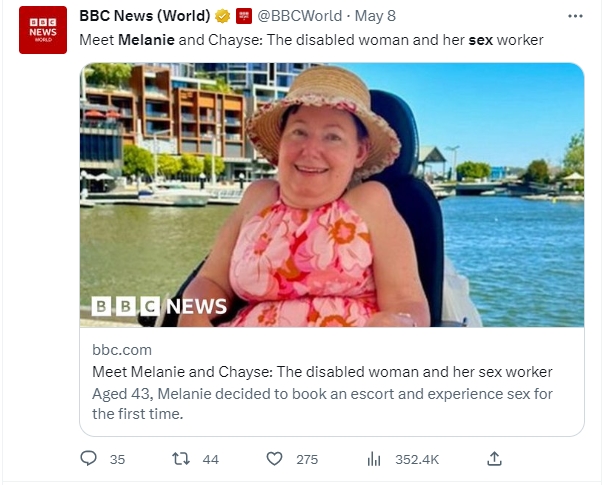The image size is (602, 485).
Task: Click the article preview image
Action: [332, 195]
